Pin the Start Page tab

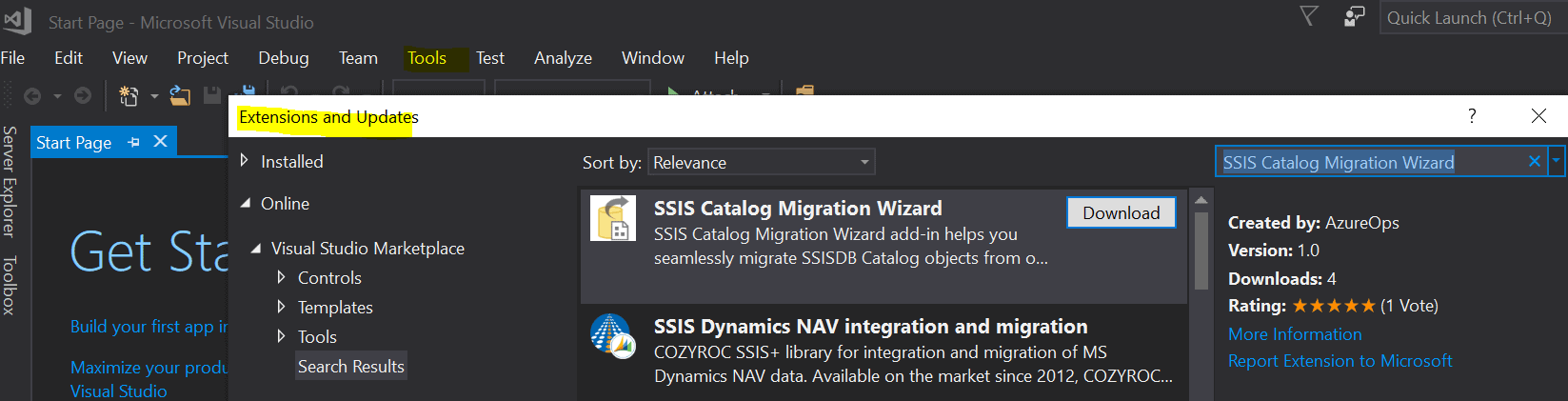tap(133, 142)
